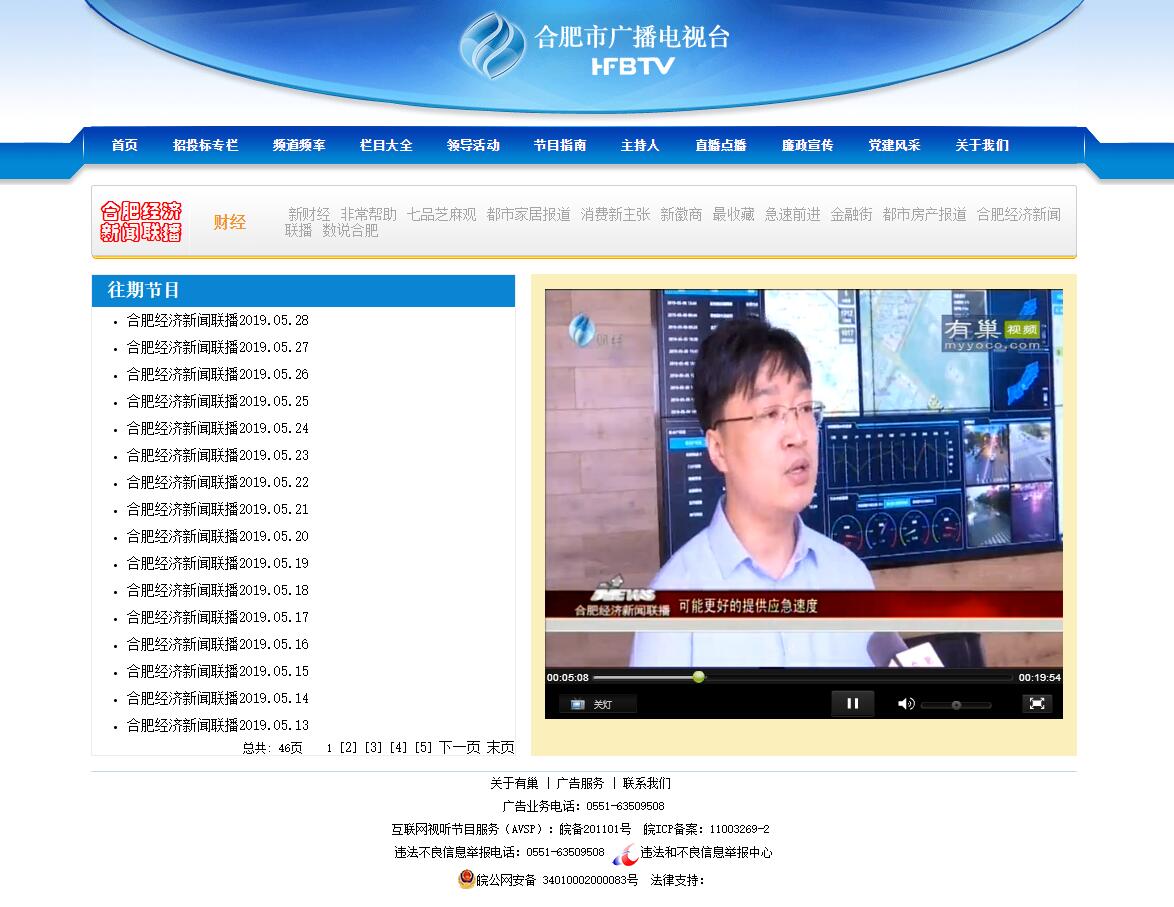Toggle the 关灯 lights-off mode
This screenshot has width=1174, height=907.
pyautogui.click(x=596, y=705)
